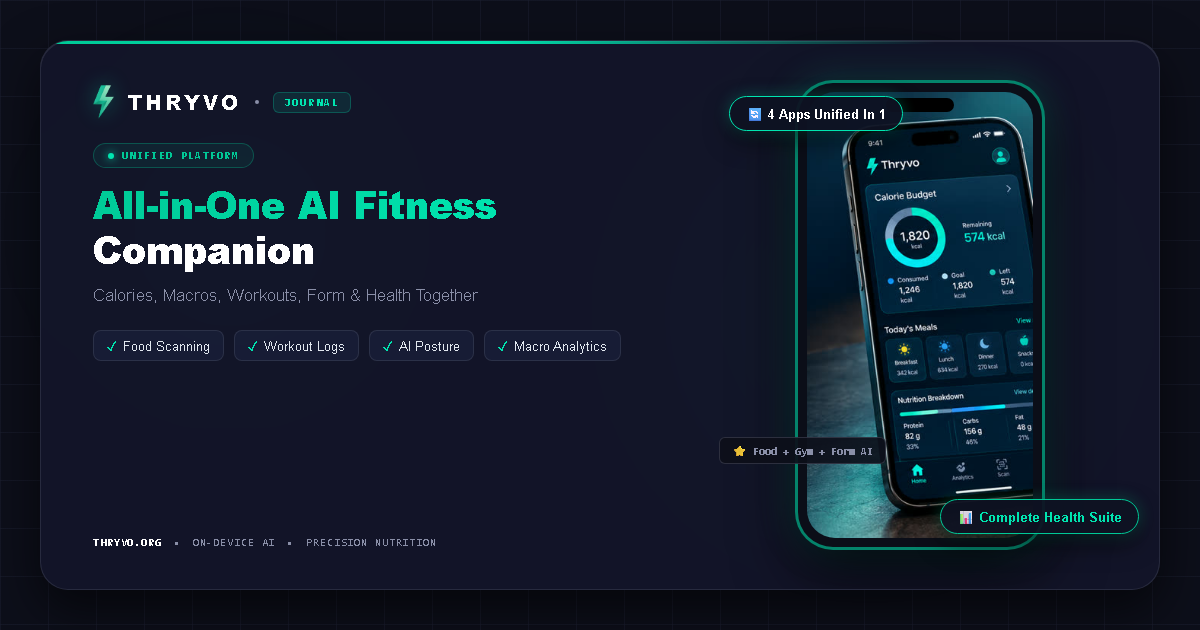The image size is (1200, 630).
Task: Tap the Breakfast meal sun icon
Action: [904, 349]
